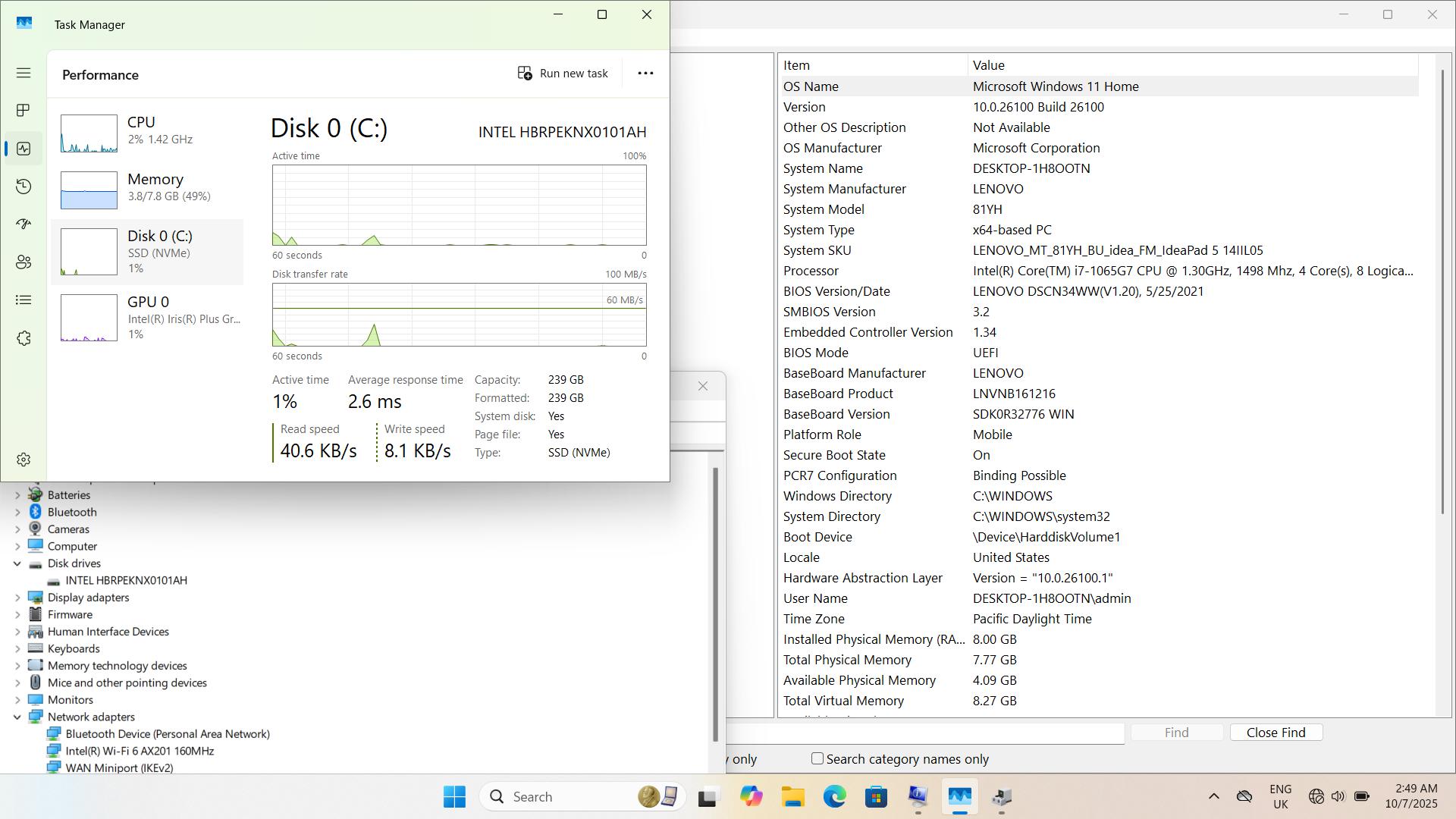
Task: Open Startup apps page icon
Action: pos(24,224)
